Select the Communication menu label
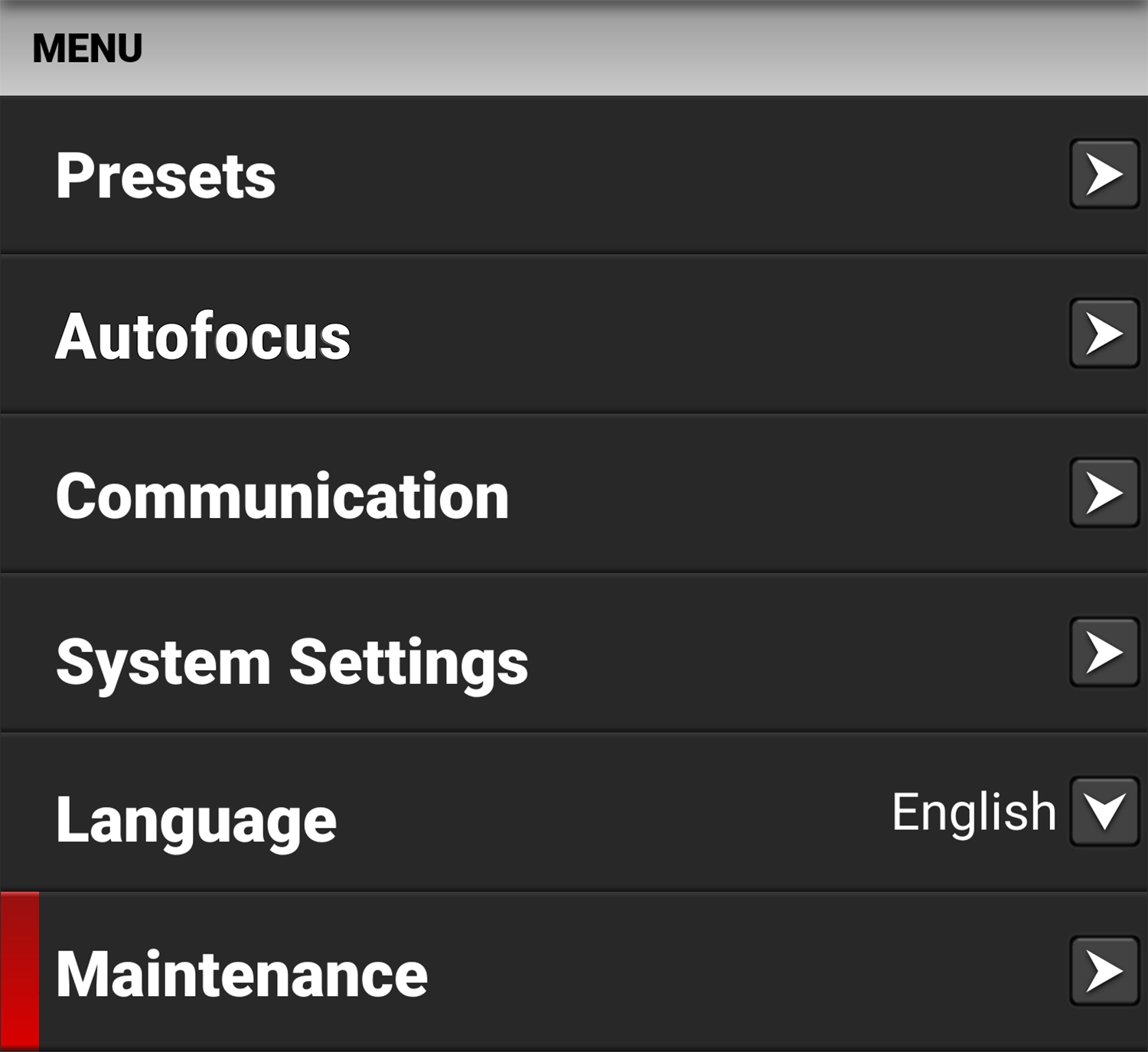This screenshot has height=1052, width=1148. (282, 497)
